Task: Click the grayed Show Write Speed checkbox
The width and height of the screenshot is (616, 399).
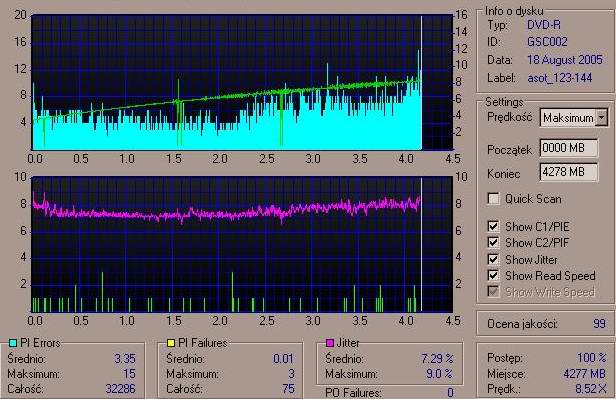Action: point(493,291)
